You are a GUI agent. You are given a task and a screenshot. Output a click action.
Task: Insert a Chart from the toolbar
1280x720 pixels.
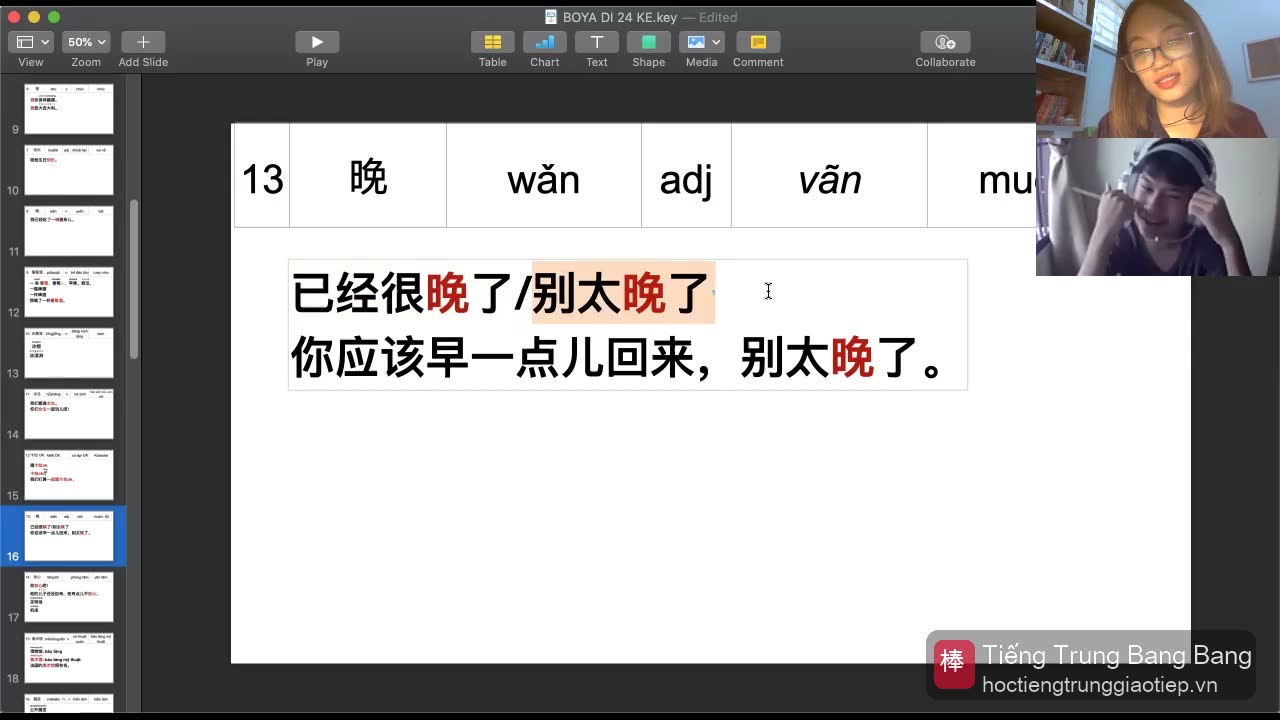(x=545, y=42)
